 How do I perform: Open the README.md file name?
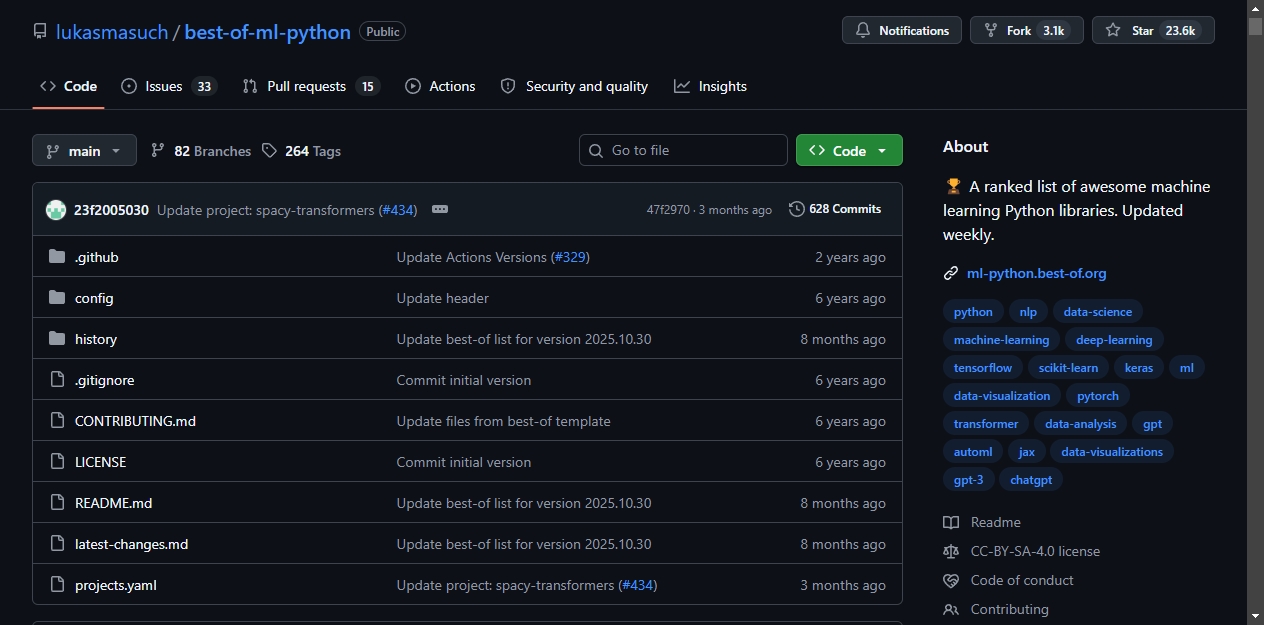113,503
